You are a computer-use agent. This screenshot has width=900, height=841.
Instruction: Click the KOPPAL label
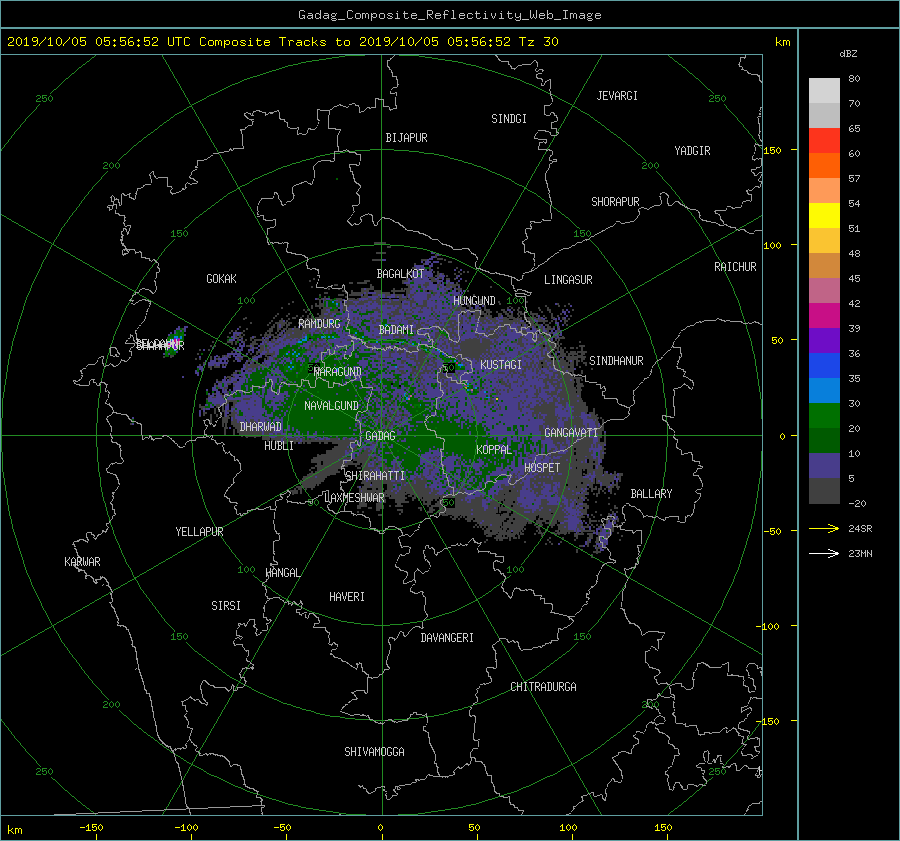point(494,450)
